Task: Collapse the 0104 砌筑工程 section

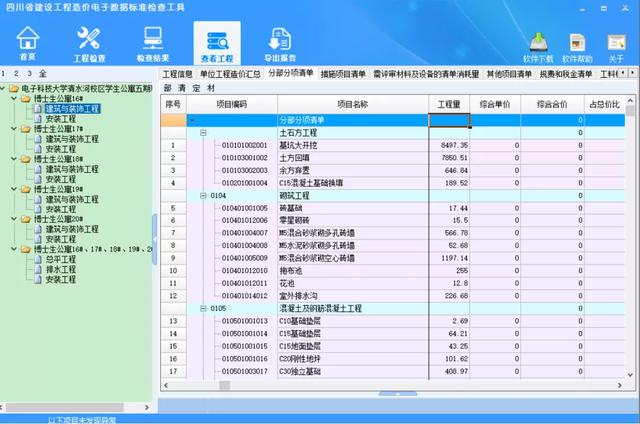Action: pos(203,195)
